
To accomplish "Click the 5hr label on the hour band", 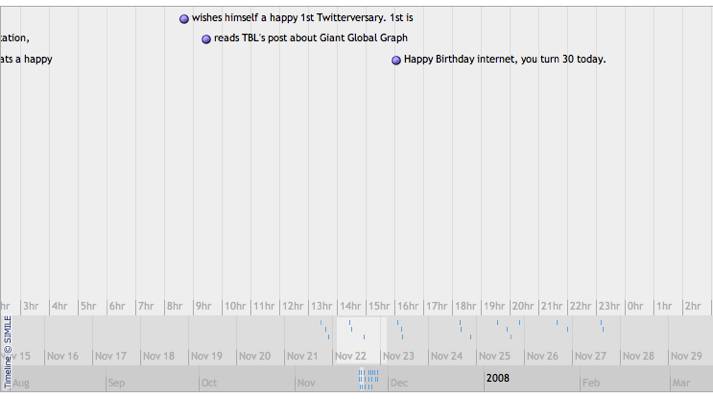I will [88, 306].
